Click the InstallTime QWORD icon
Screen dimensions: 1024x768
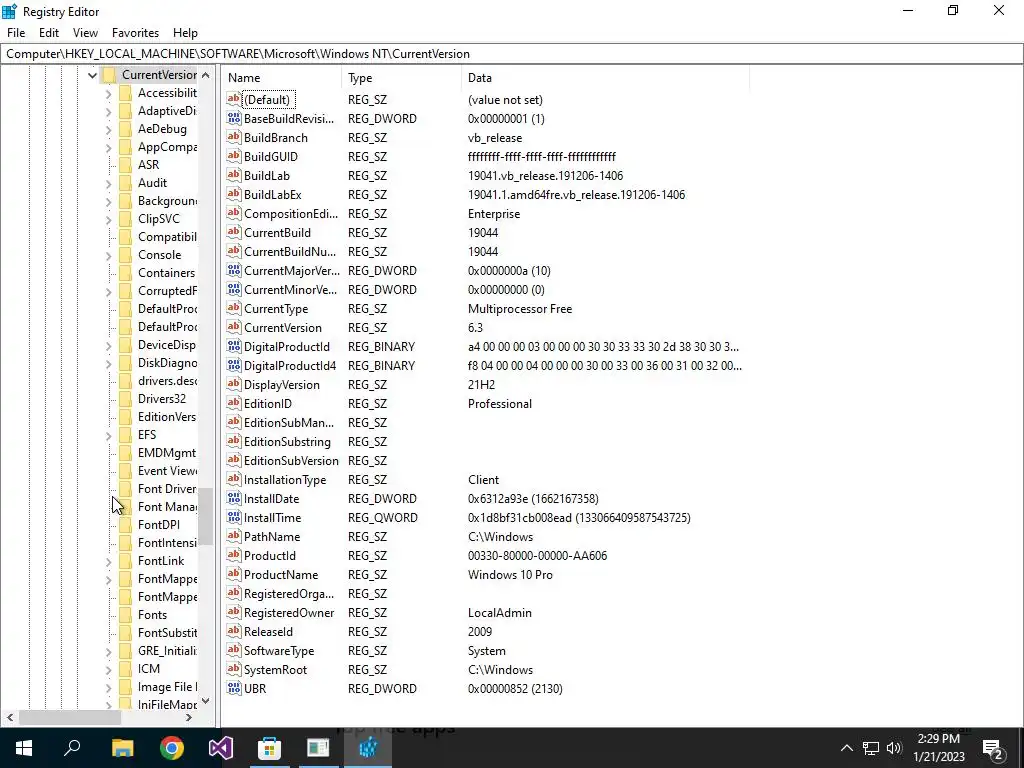click(234, 517)
